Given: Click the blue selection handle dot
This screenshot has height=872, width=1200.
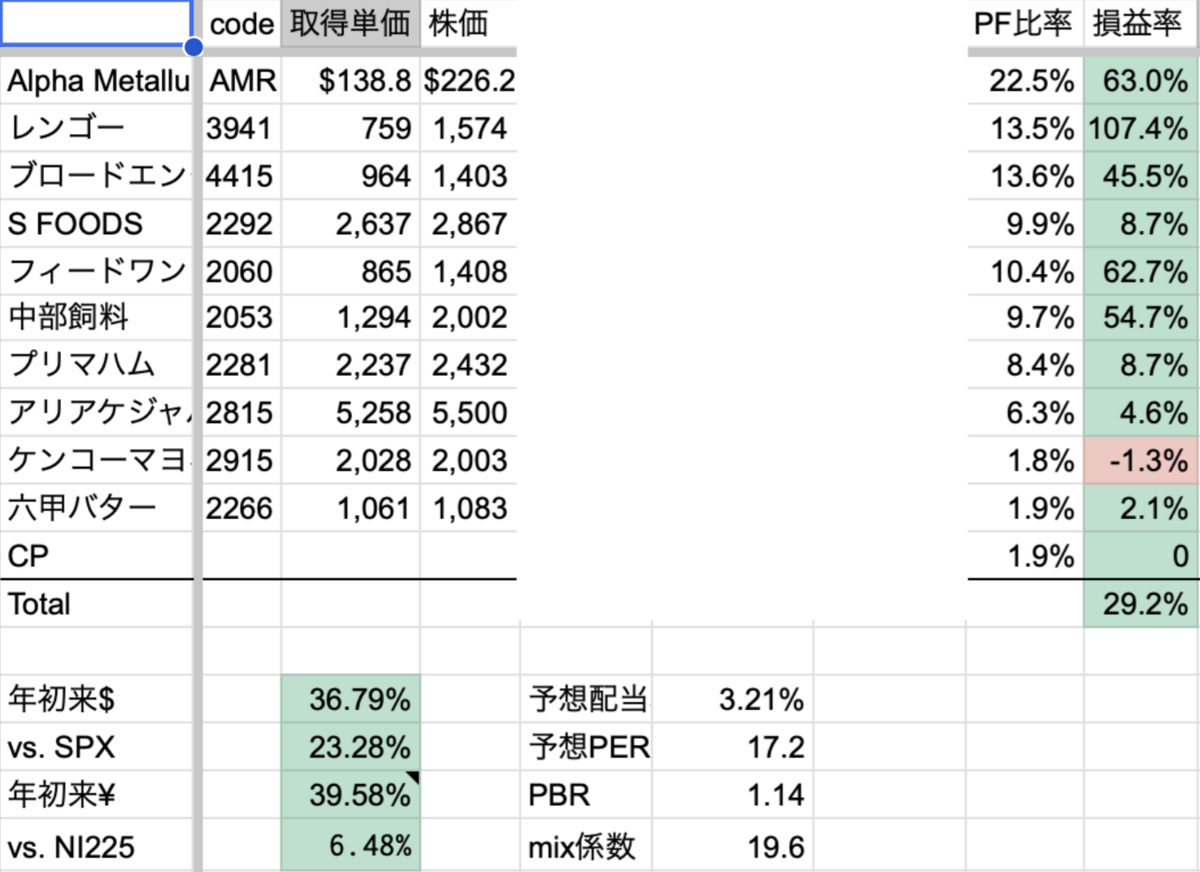Looking at the screenshot, I should [193, 47].
